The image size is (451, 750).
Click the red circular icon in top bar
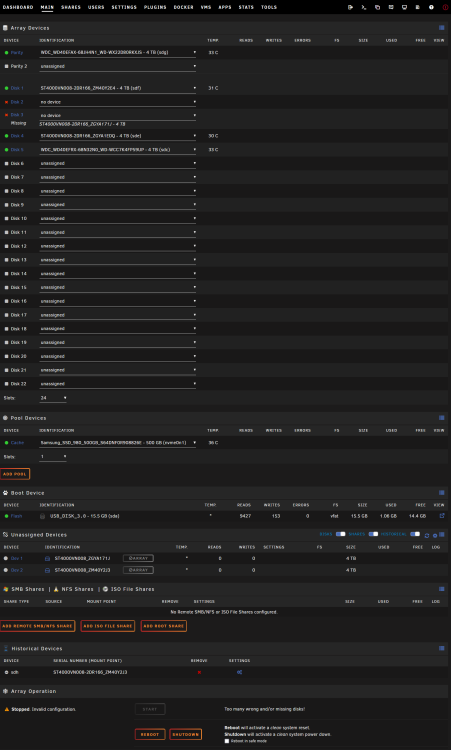[x=445, y=7]
